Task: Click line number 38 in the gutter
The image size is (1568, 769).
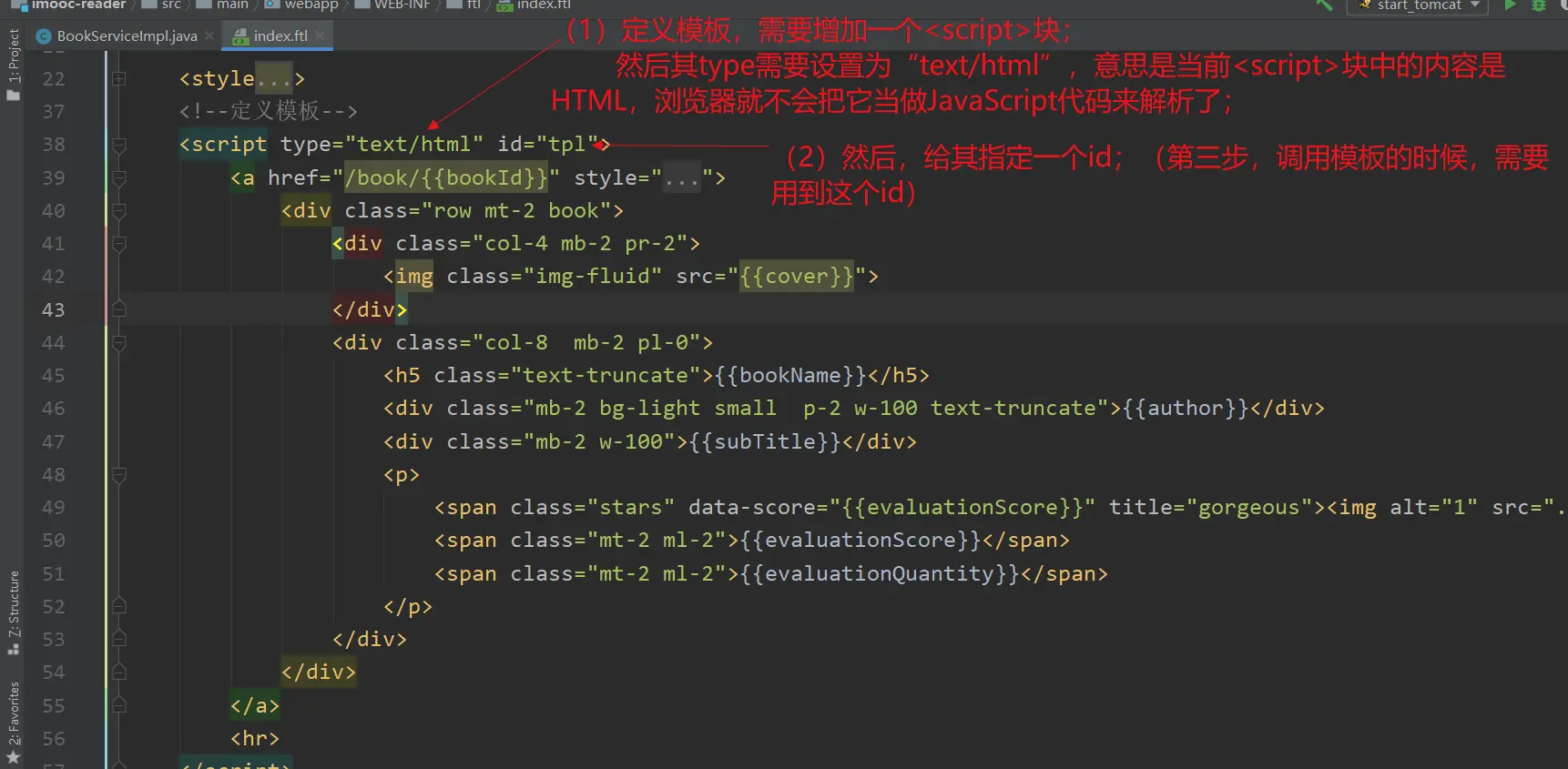Action: click(54, 145)
